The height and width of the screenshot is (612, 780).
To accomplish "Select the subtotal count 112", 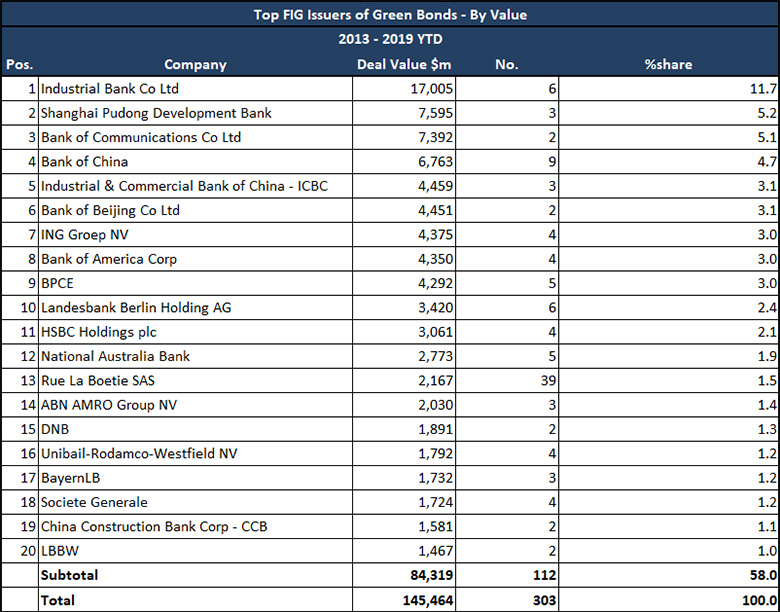I will (507, 576).
